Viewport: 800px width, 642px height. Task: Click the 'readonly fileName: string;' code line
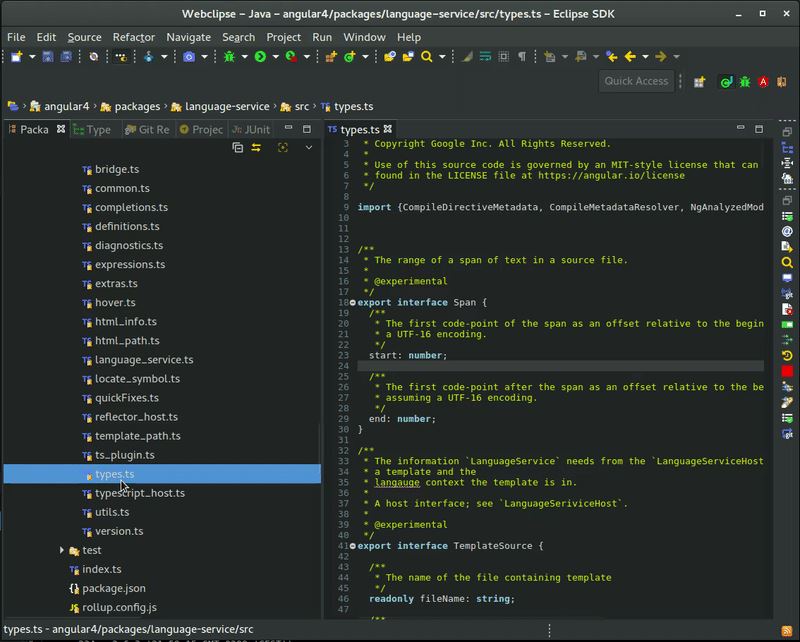click(442, 599)
